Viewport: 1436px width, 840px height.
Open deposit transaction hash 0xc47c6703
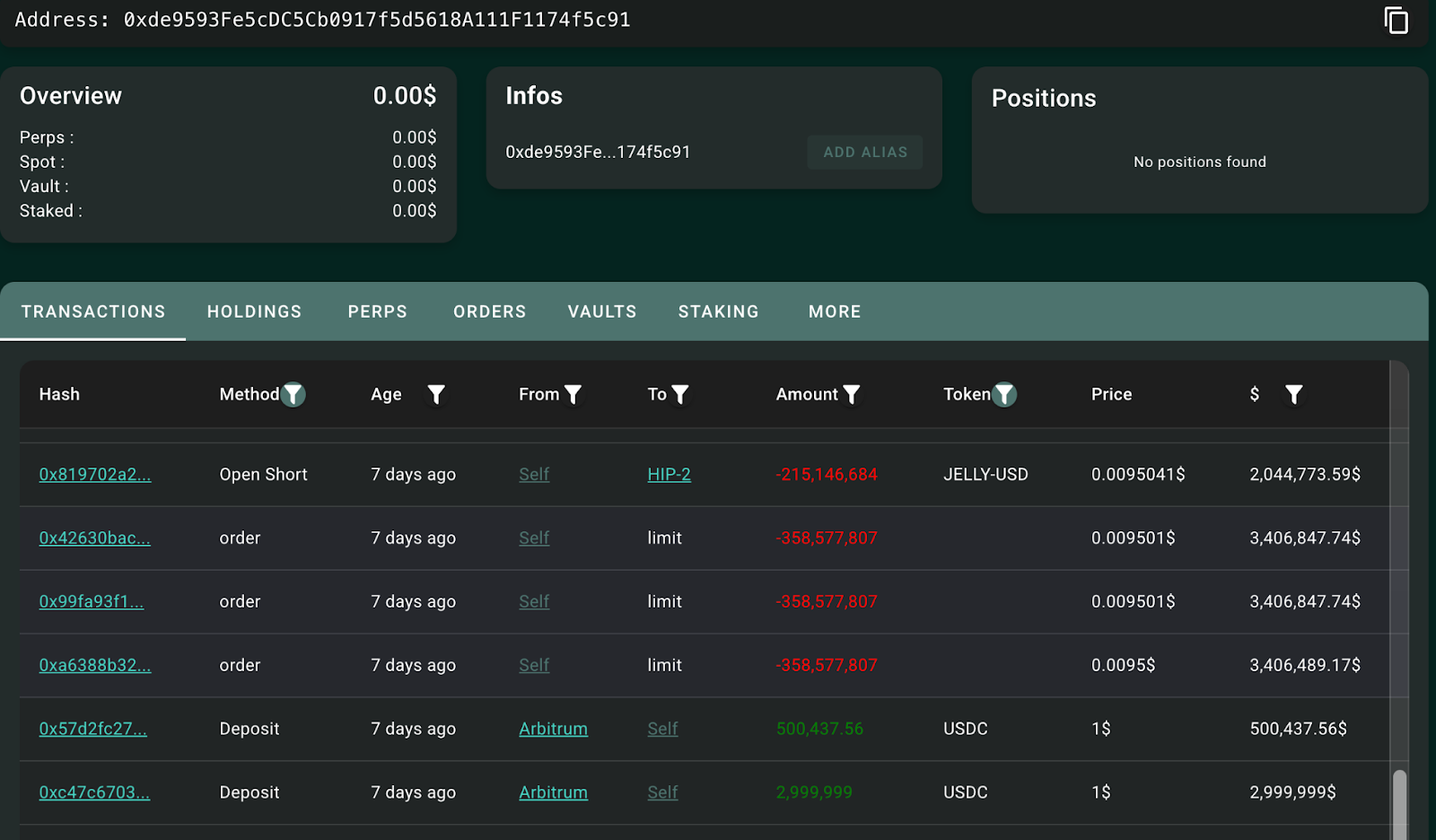tap(94, 792)
